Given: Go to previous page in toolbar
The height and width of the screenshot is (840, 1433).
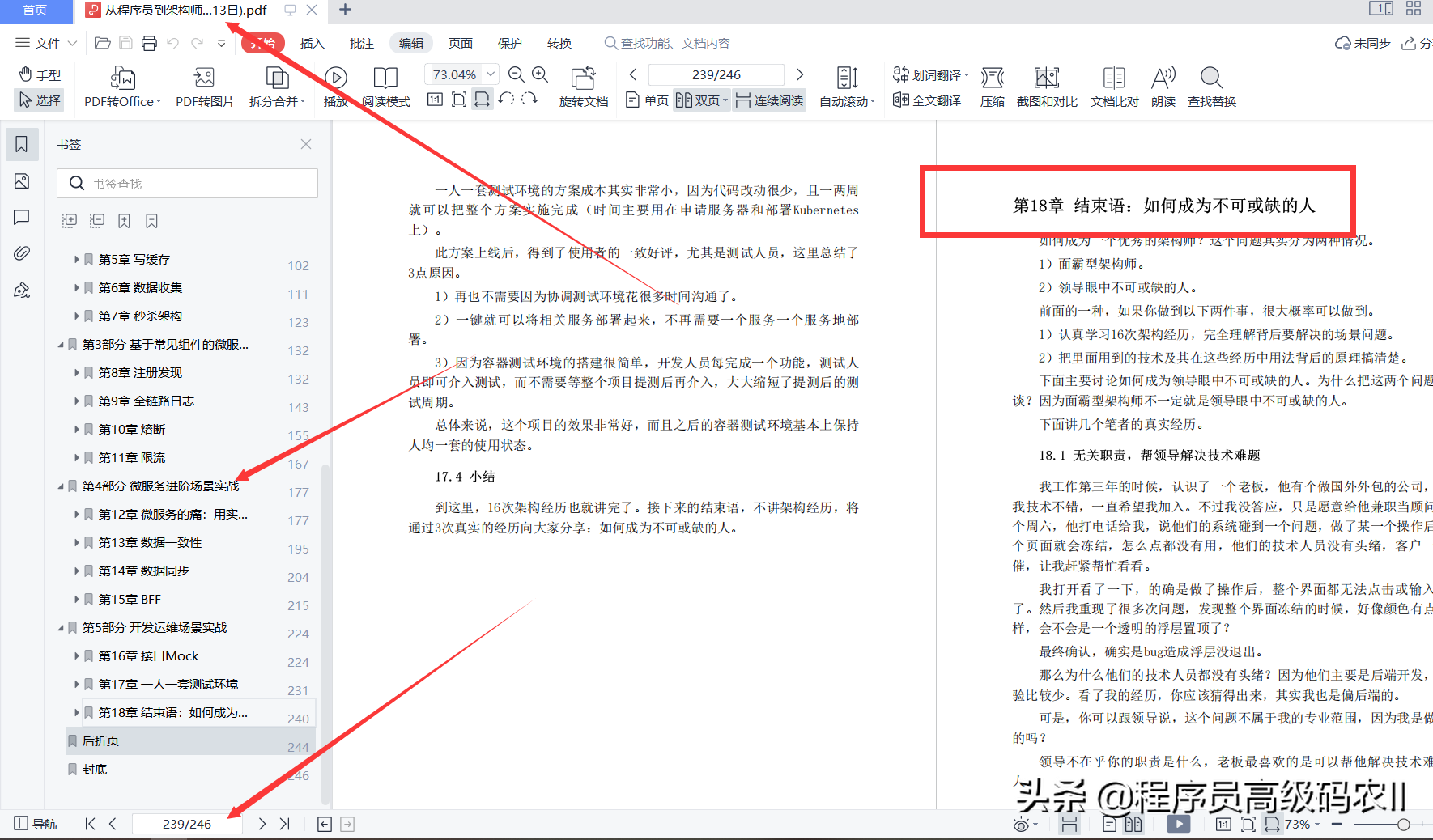Looking at the screenshot, I should tap(633, 74).
